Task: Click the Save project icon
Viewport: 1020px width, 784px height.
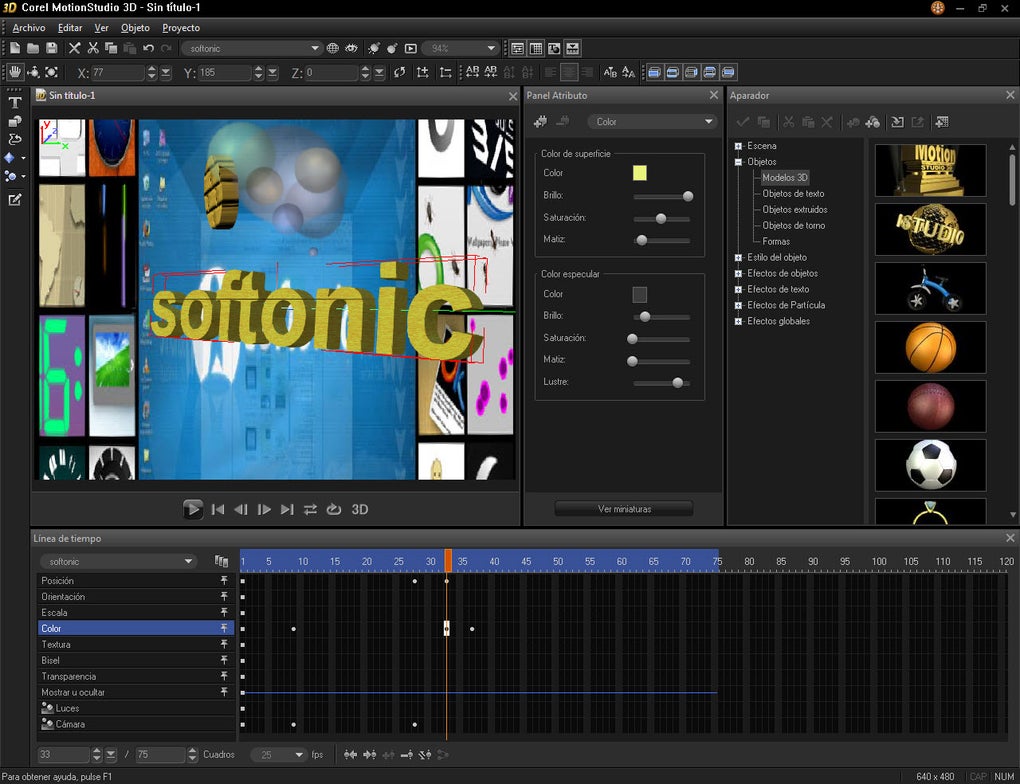Action: [51, 48]
